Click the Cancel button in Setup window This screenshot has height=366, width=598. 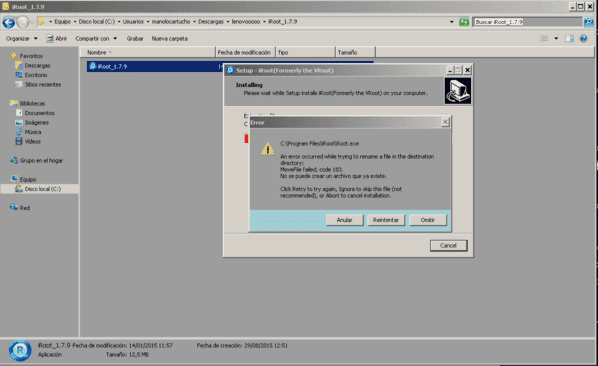pos(448,246)
